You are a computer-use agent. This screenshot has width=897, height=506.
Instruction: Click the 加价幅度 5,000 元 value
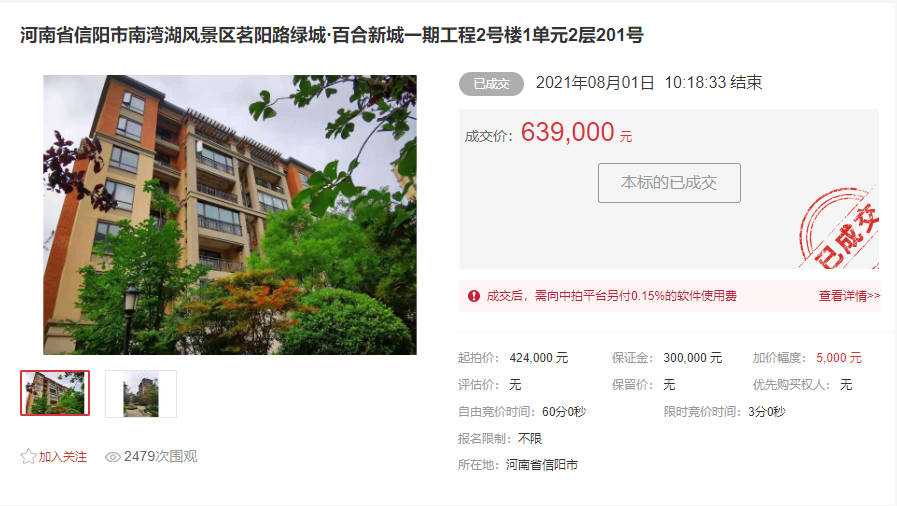click(x=839, y=358)
